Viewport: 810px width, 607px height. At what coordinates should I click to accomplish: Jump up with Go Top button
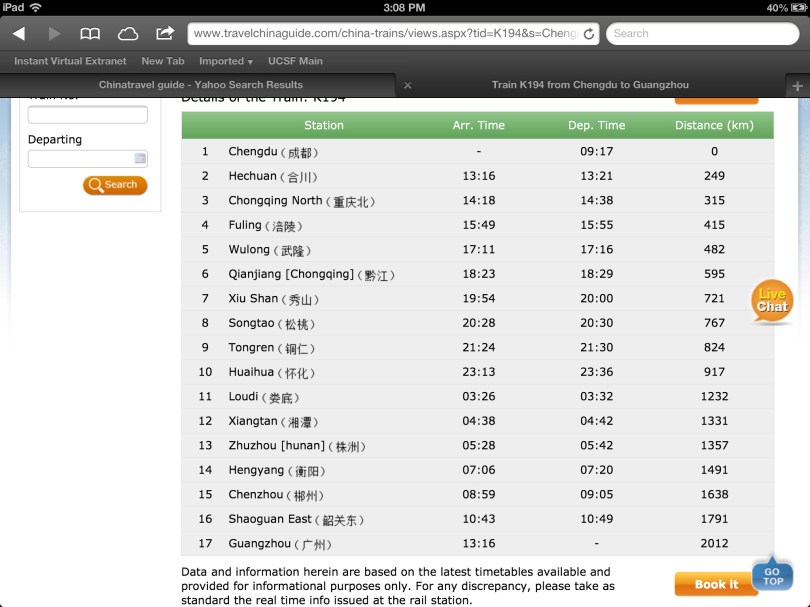773,575
